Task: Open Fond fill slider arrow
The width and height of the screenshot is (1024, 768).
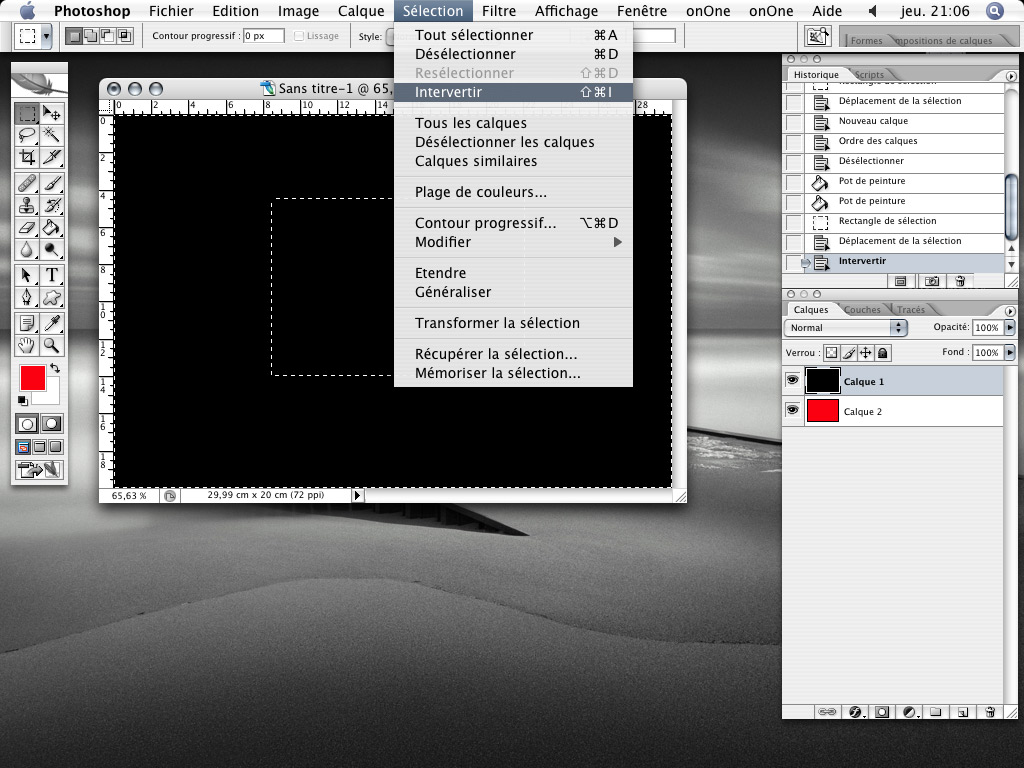Action: 1010,353
